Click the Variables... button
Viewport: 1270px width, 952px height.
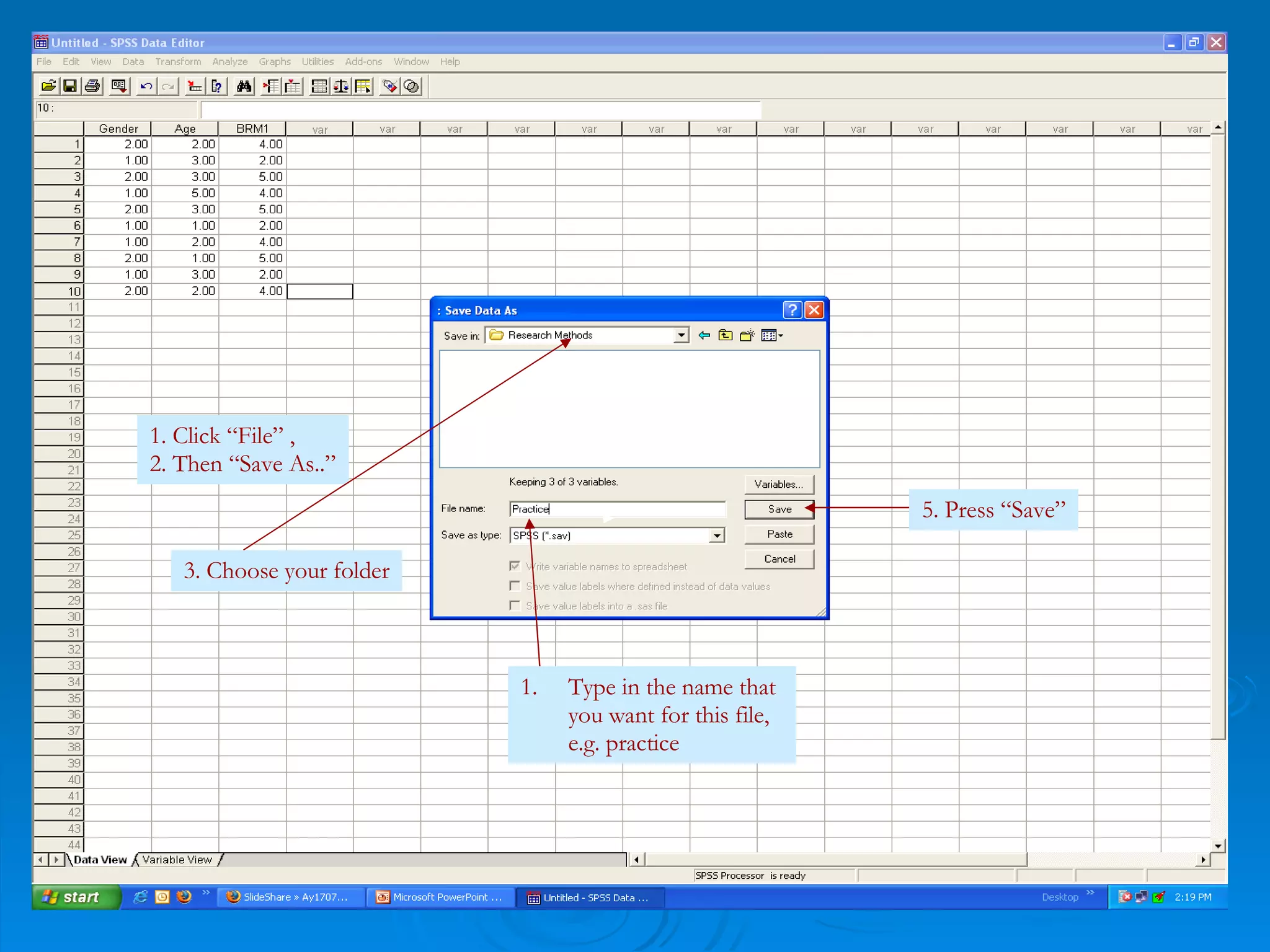[x=778, y=484]
